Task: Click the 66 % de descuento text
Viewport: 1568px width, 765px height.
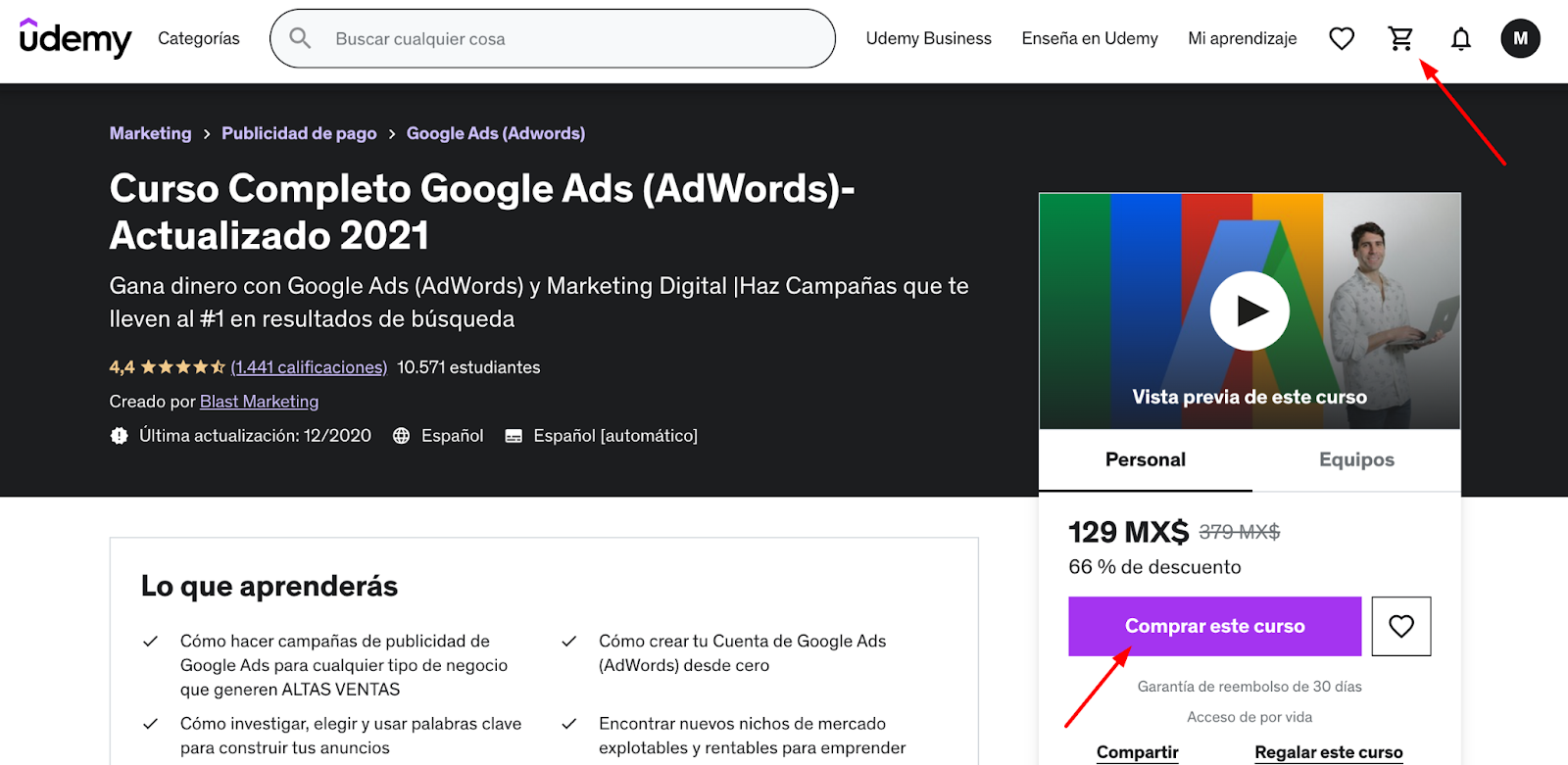Action: (x=1155, y=567)
